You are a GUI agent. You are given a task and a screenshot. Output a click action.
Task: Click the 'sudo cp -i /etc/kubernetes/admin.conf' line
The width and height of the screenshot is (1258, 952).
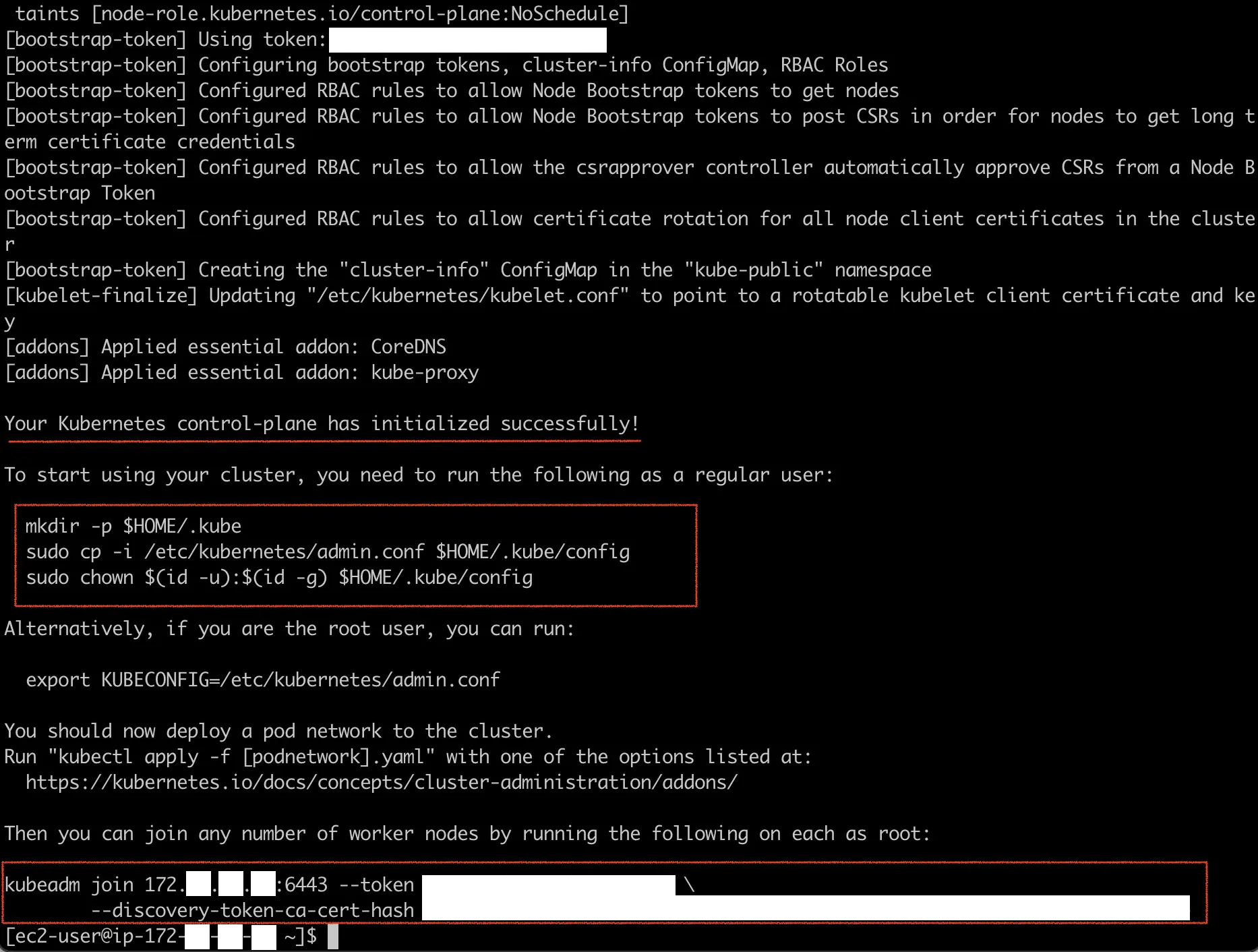click(328, 552)
